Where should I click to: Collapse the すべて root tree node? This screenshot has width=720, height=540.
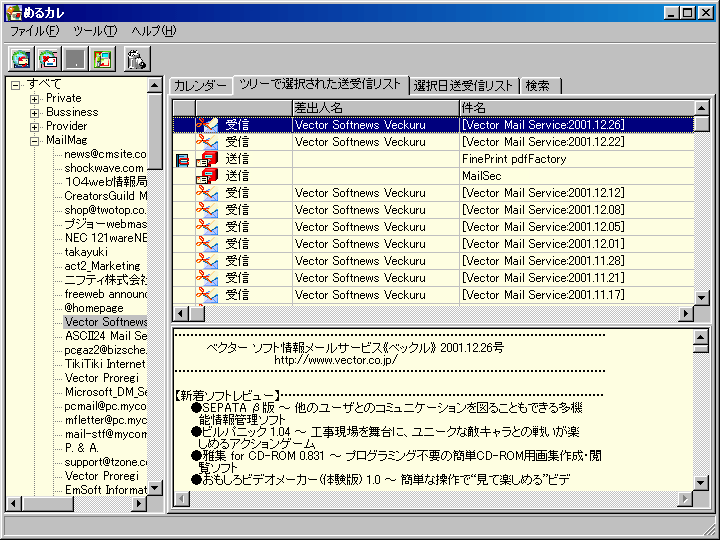16,85
